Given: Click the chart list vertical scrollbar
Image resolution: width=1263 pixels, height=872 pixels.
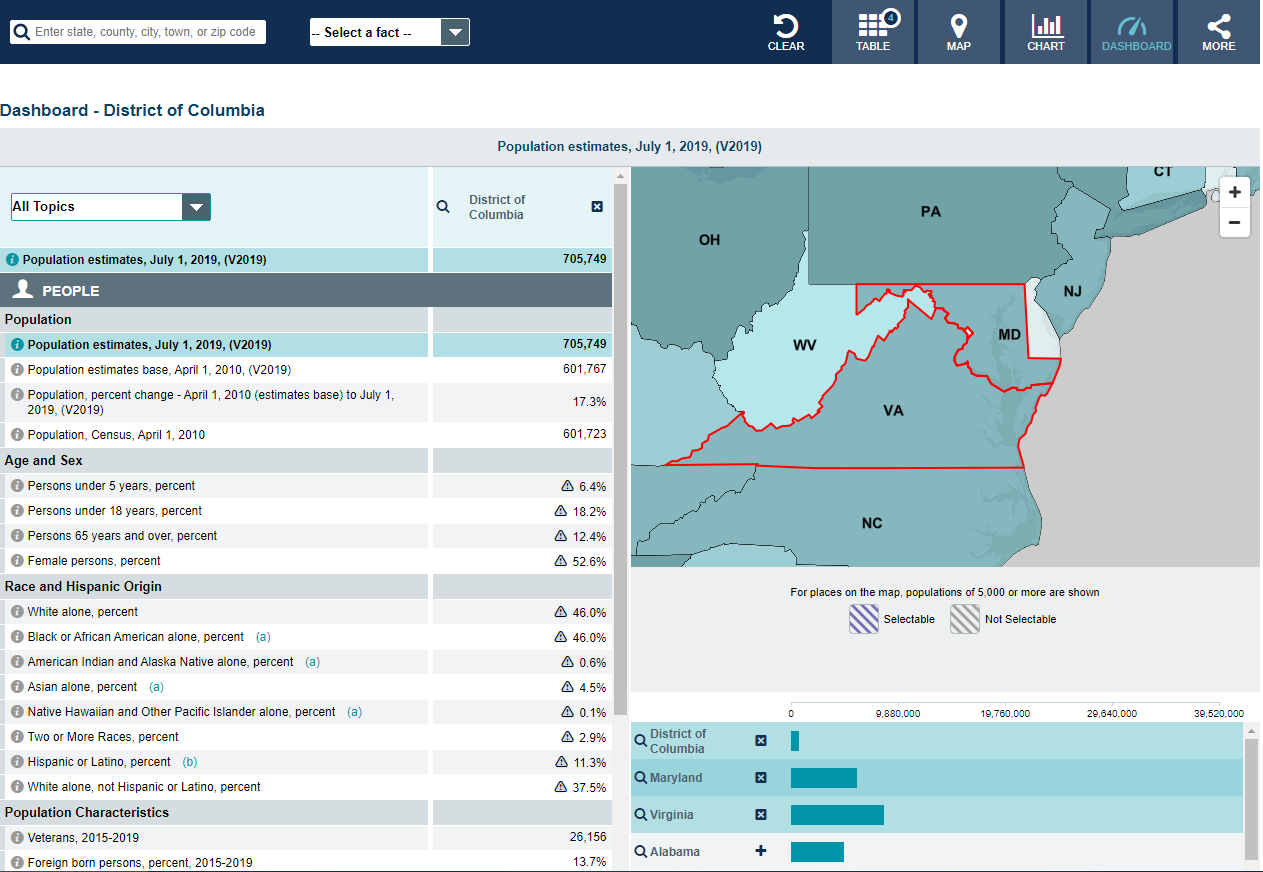Looking at the screenshot, I should pos(1251,800).
